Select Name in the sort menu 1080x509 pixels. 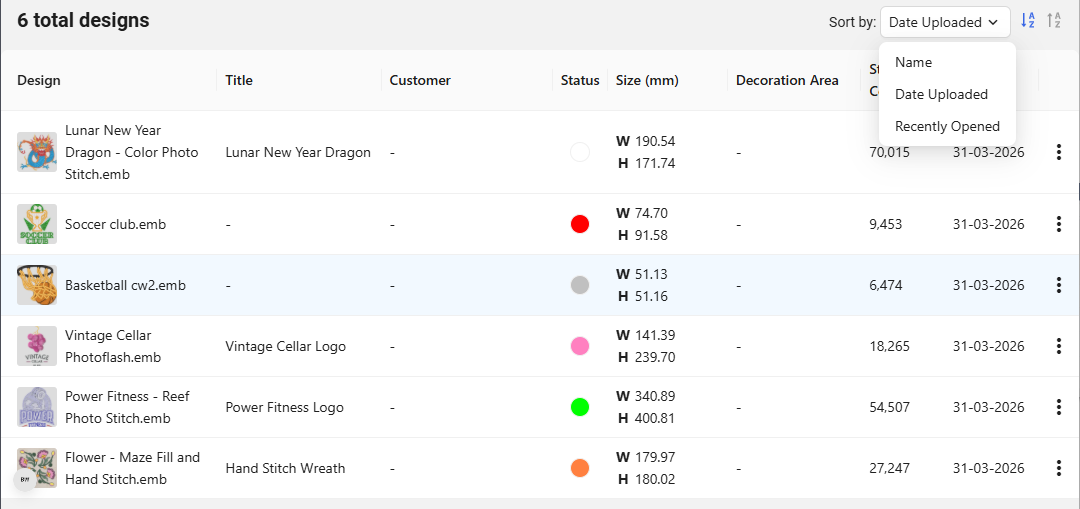point(913,62)
